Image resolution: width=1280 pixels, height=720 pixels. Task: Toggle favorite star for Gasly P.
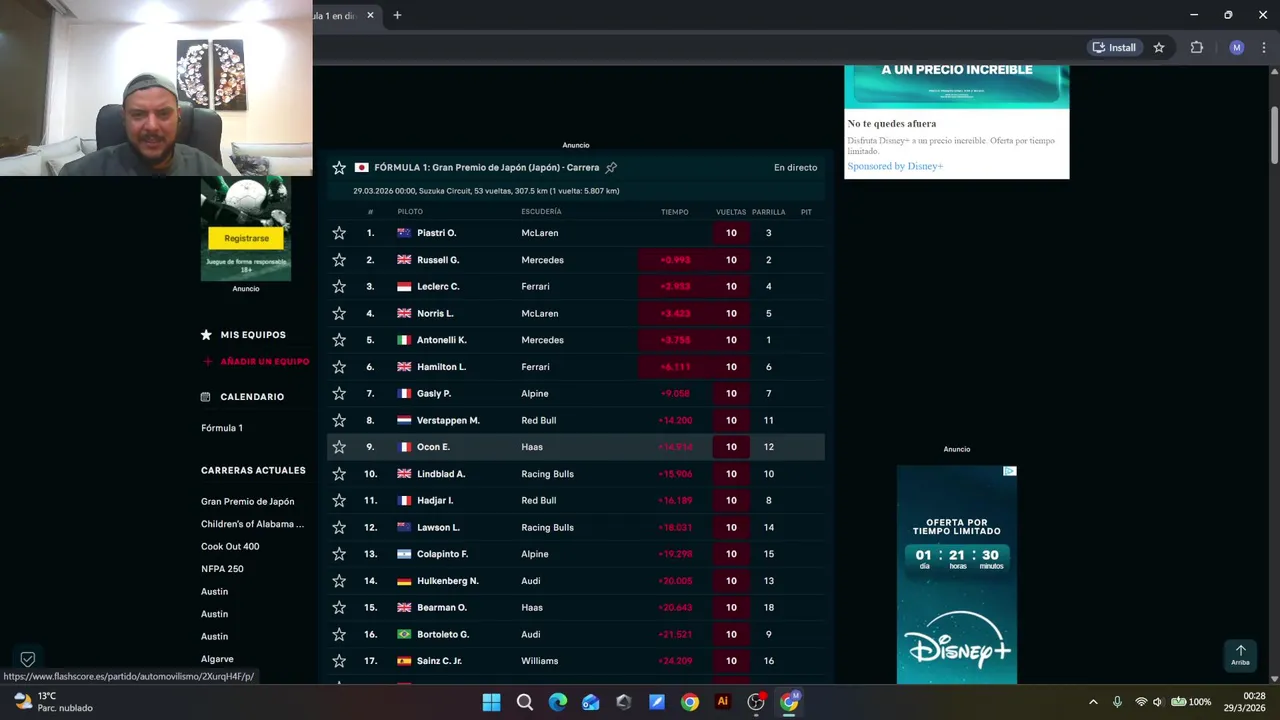pyautogui.click(x=339, y=393)
